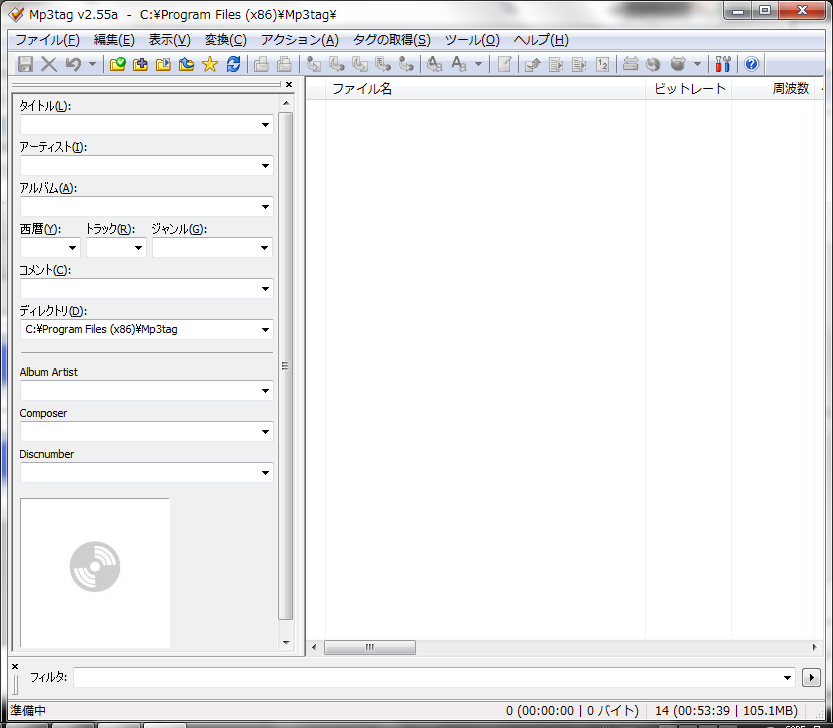Open the 変換(C) menu
This screenshot has width=833, height=728.
point(226,40)
